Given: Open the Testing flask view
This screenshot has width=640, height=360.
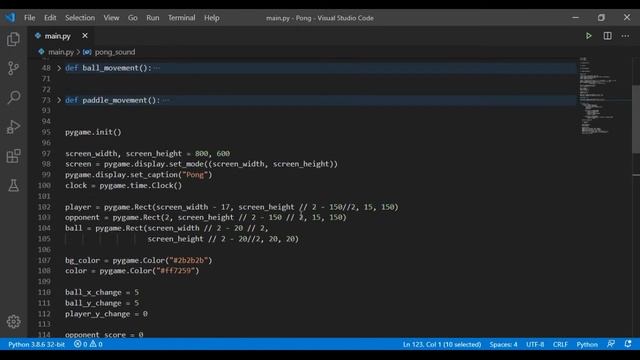Looking at the screenshot, I should [x=13, y=185].
